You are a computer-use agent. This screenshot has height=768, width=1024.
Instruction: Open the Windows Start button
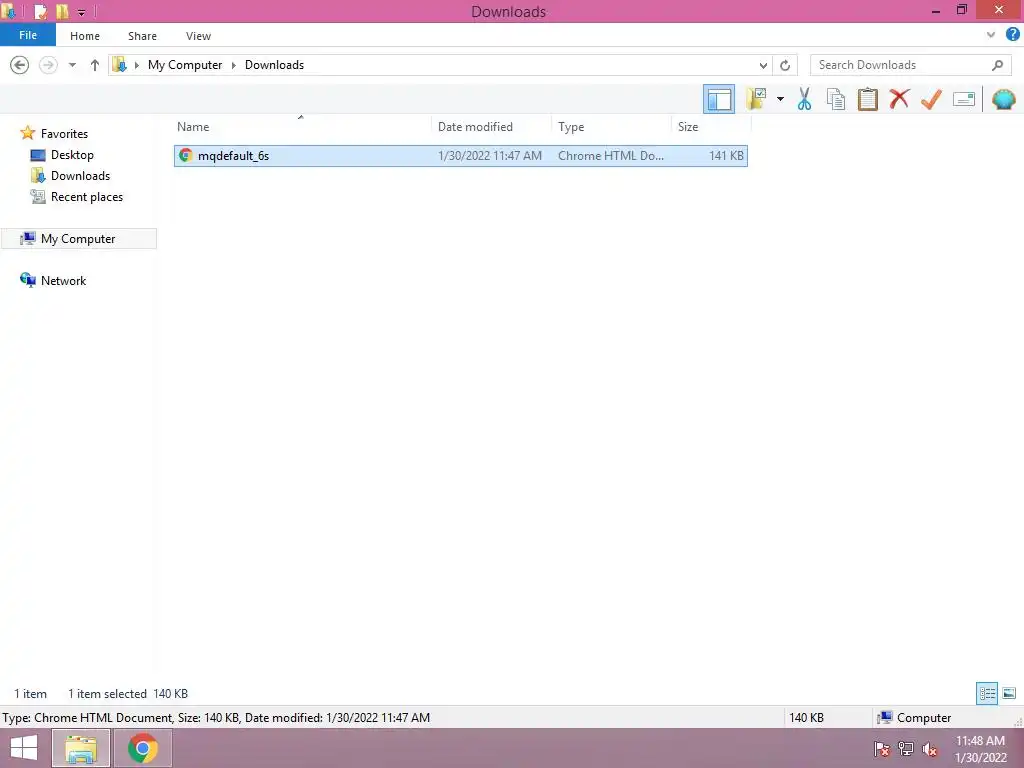(24, 748)
